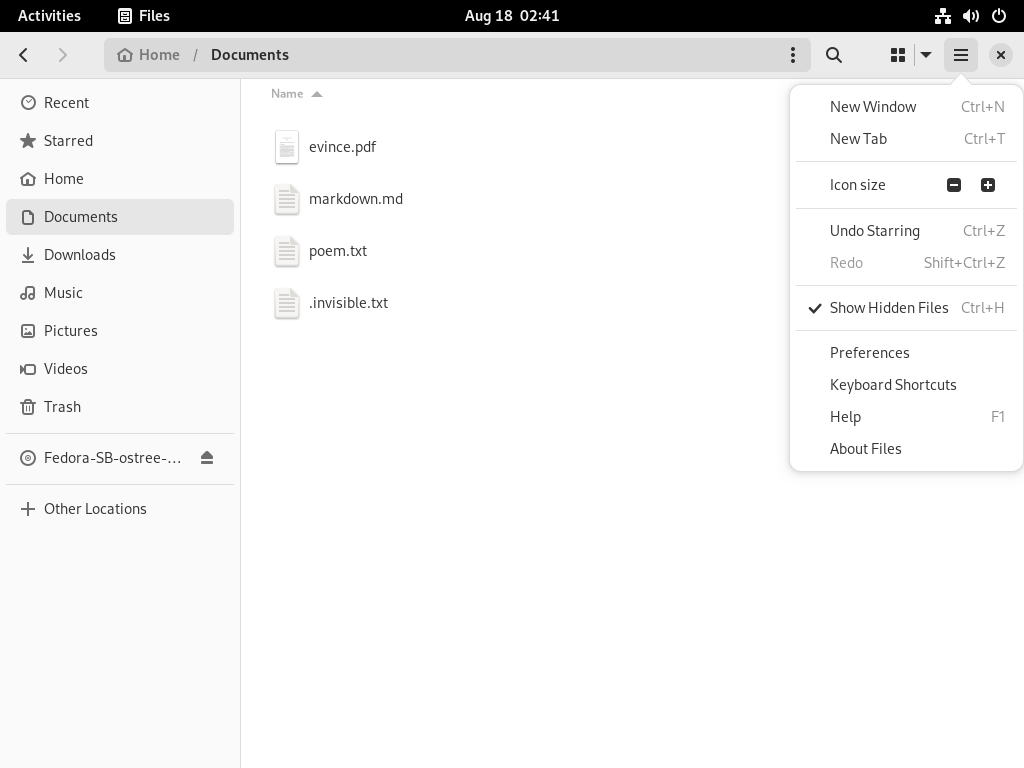Viewport: 1024px width, 768px height.
Task: Open Preferences from the menu
Action: (906, 353)
